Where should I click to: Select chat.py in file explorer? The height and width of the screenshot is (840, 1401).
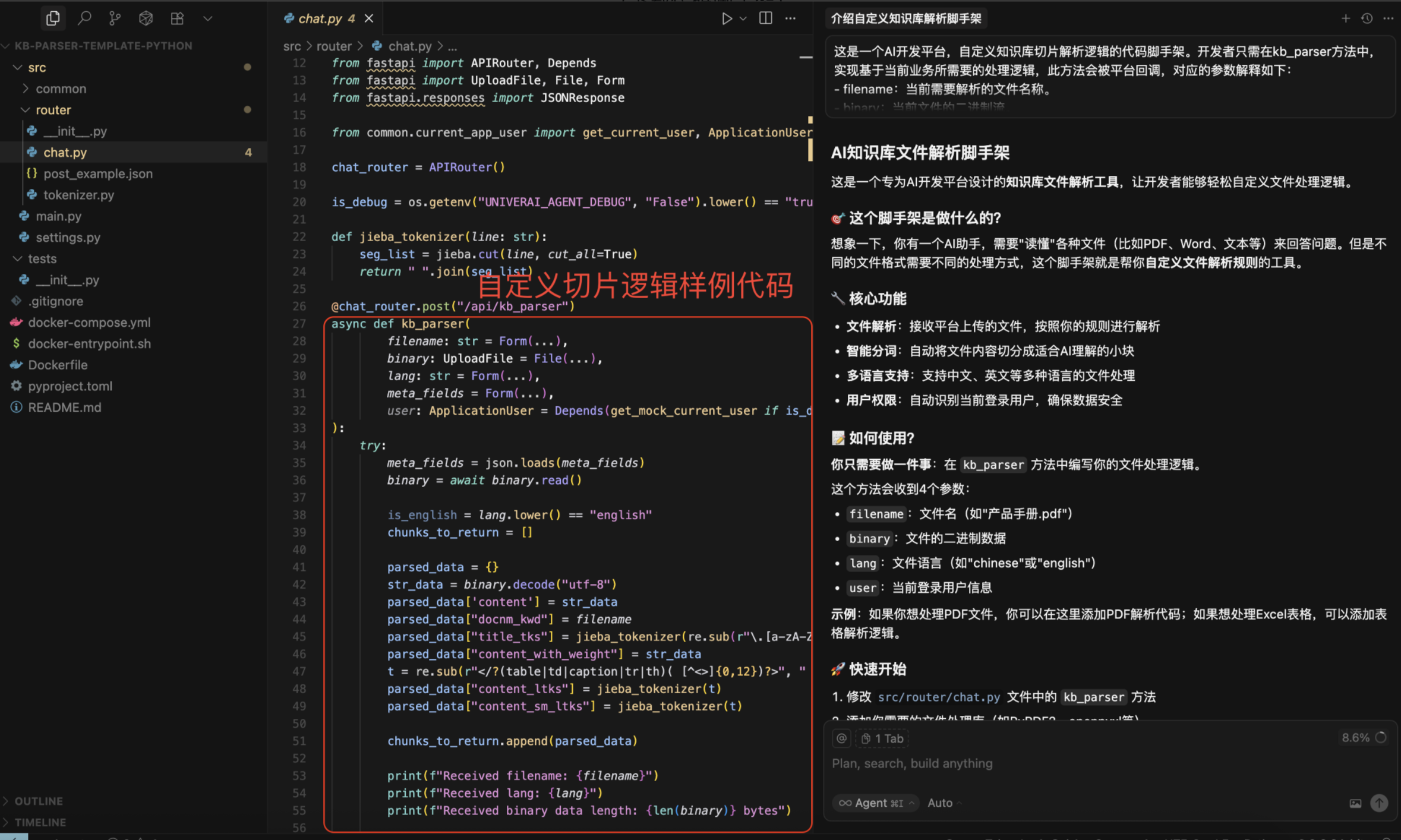coord(65,153)
